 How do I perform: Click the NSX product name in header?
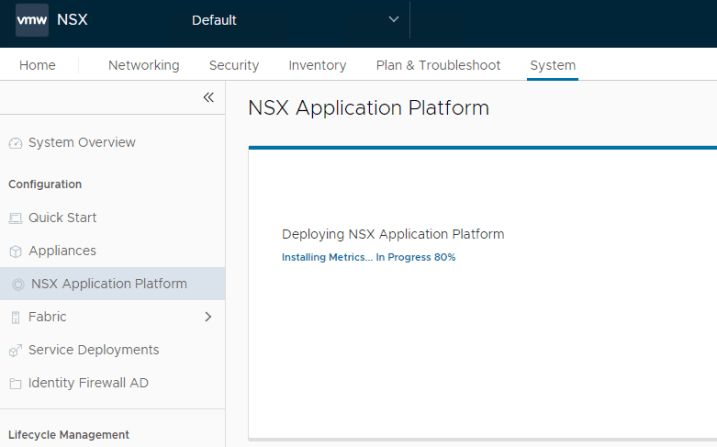pos(72,20)
